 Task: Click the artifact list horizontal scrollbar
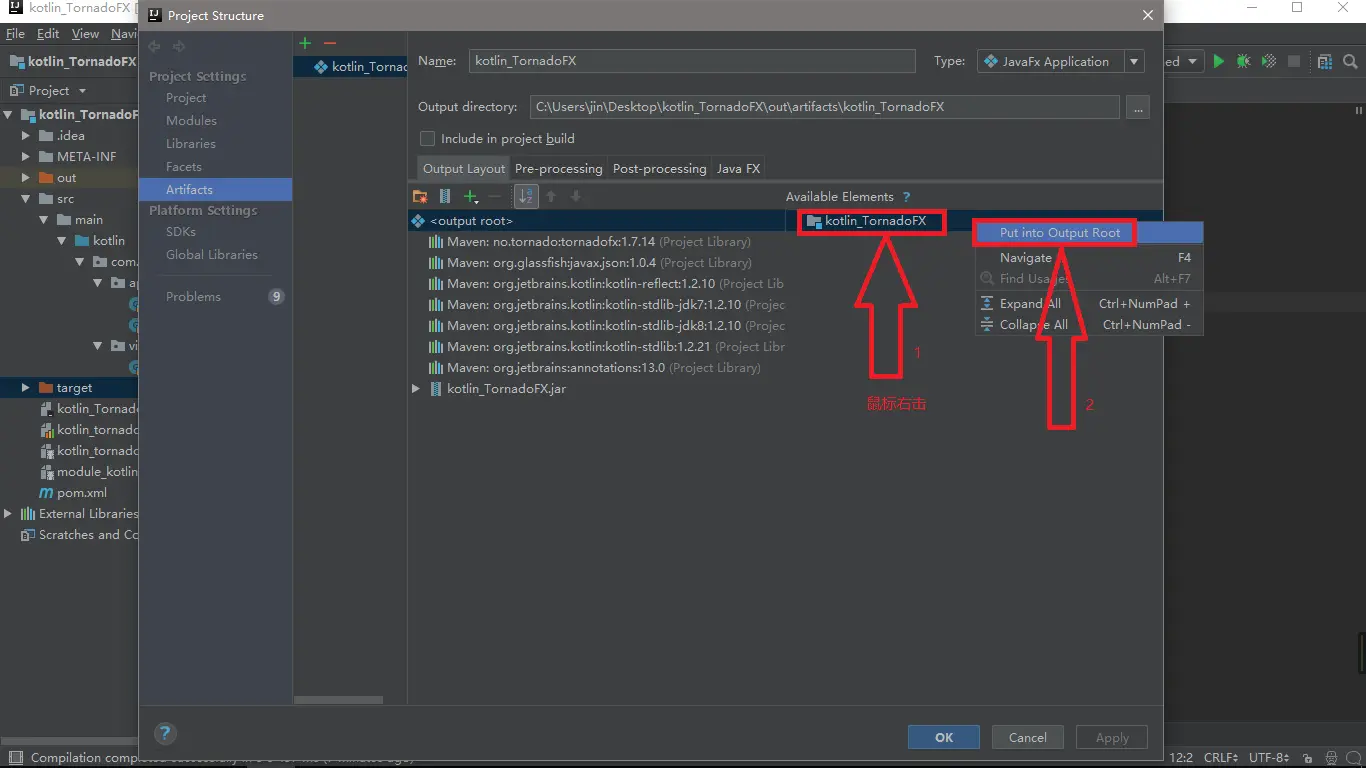(338, 699)
